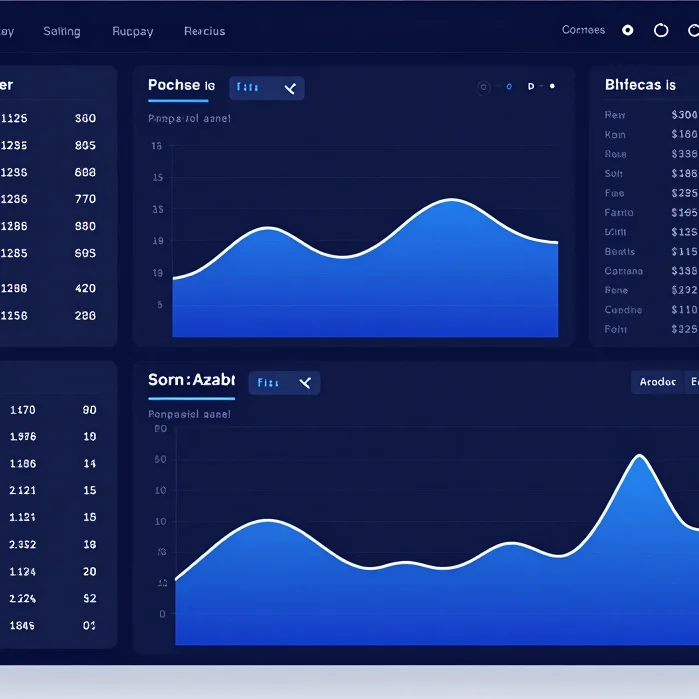This screenshot has width=699, height=699.
Task: Select the Sorn:Azabt tab heading
Action: [191, 380]
